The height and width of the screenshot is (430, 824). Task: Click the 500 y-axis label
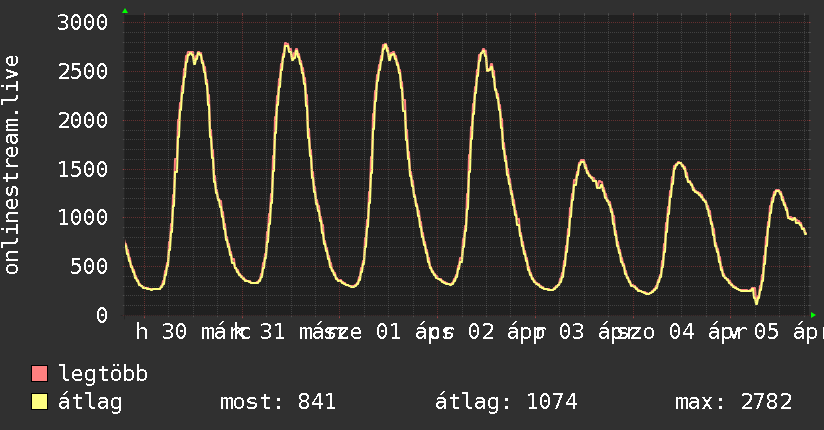89,266
